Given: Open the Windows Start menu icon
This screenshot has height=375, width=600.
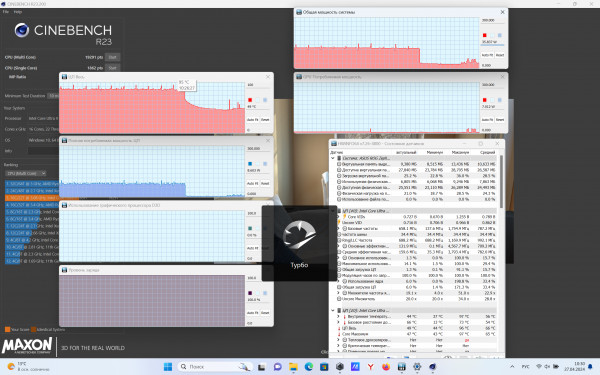Looking at the screenshot, I should click(x=168, y=367).
